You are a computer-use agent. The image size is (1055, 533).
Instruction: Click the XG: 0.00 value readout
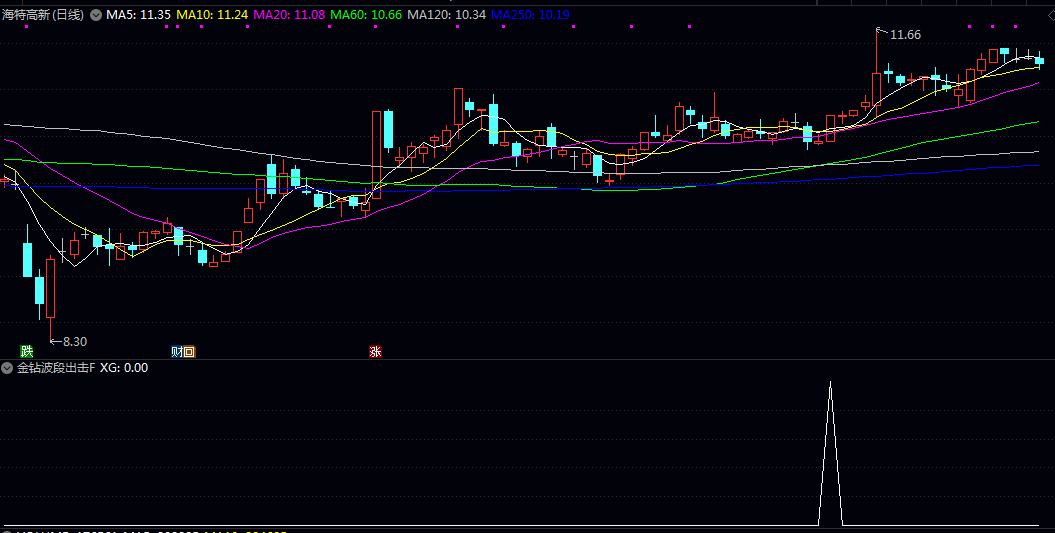pos(124,368)
